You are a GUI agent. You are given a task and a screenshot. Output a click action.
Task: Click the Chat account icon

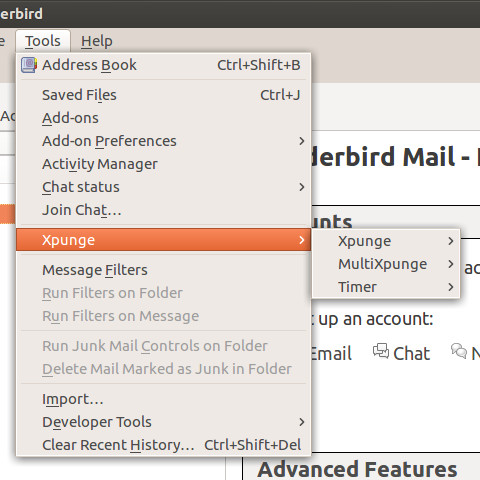coord(381,351)
